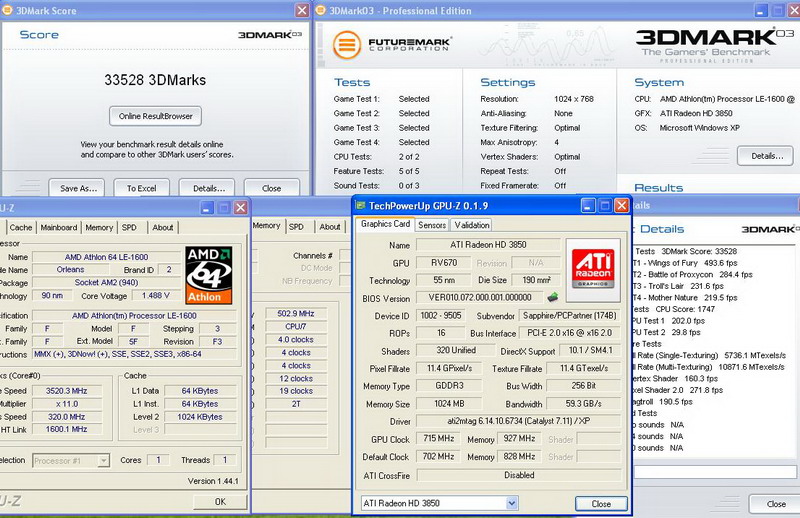Select SPD tab in the rear CPU-Z window
The height and width of the screenshot is (518, 800).
(x=296, y=227)
